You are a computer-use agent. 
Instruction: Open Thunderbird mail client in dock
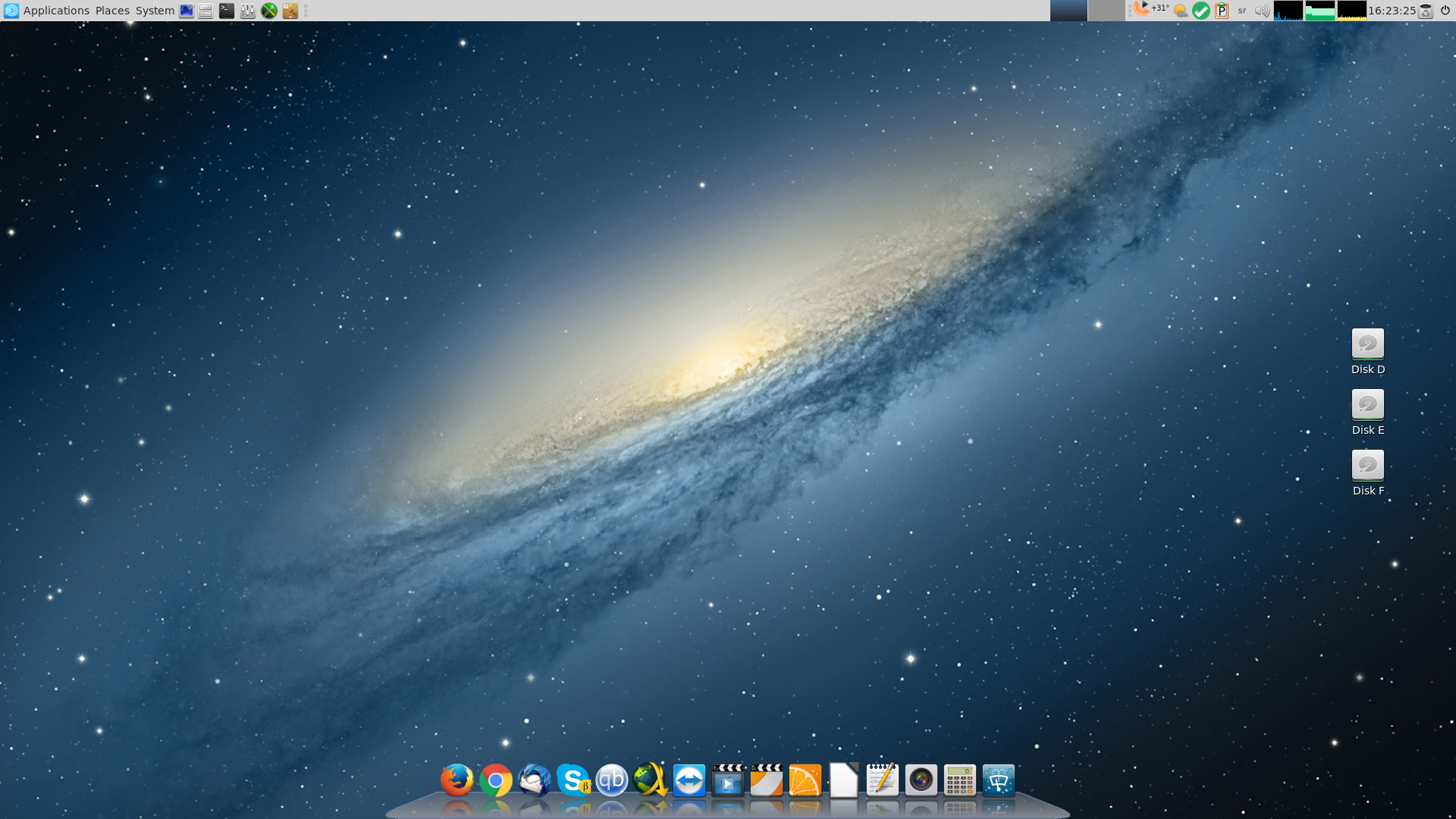click(535, 780)
